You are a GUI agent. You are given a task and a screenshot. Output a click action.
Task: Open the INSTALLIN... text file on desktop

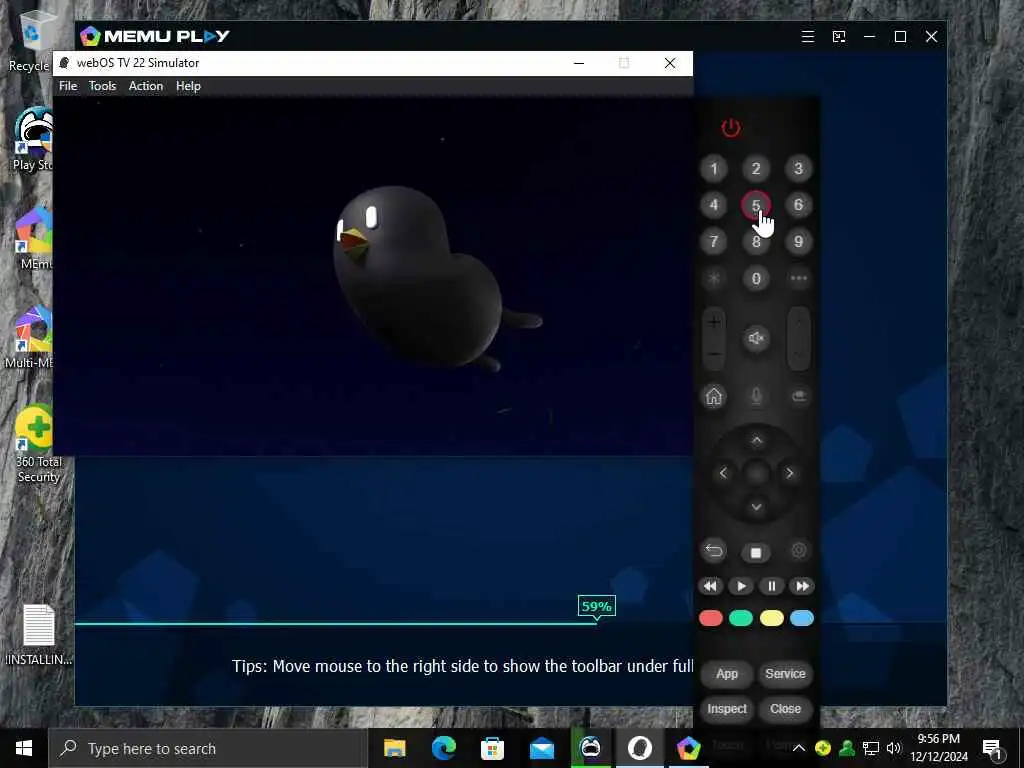[39, 635]
